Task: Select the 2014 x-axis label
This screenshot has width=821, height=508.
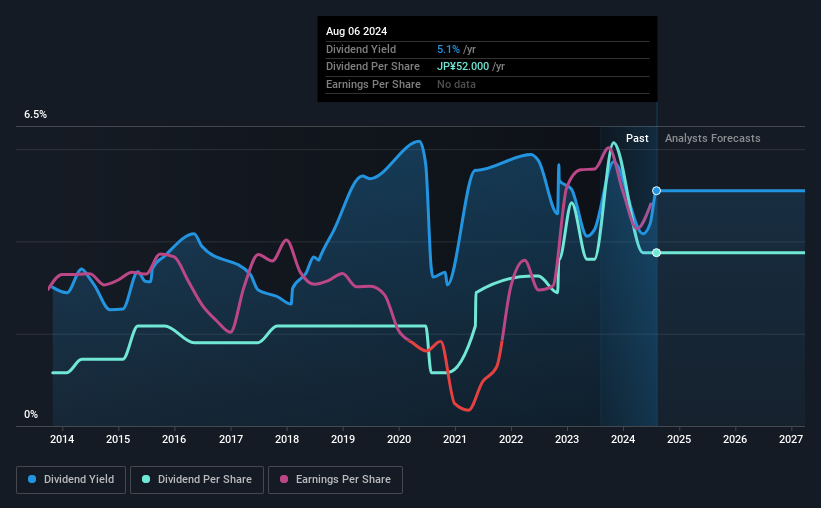Action: pyautogui.click(x=62, y=439)
